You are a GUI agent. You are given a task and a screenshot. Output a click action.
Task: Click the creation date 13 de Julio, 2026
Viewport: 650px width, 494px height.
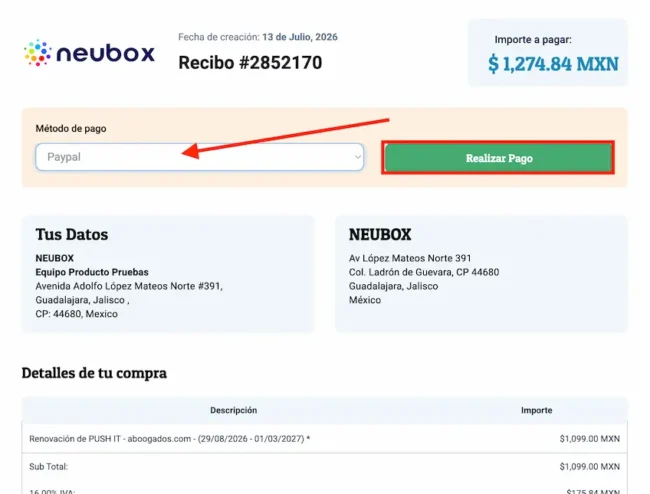tap(300, 37)
